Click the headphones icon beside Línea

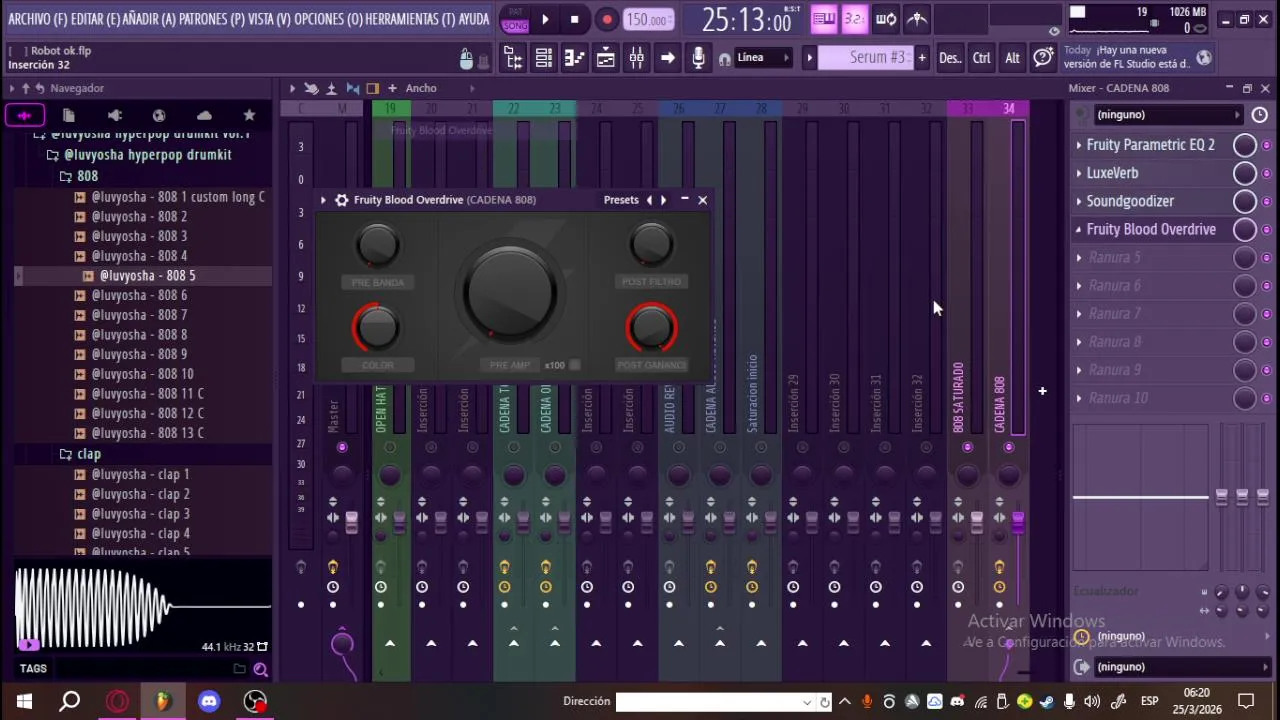(x=724, y=59)
